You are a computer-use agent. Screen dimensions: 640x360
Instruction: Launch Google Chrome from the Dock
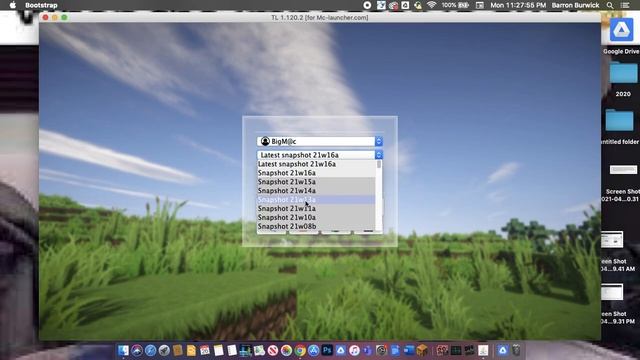tap(300, 350)
